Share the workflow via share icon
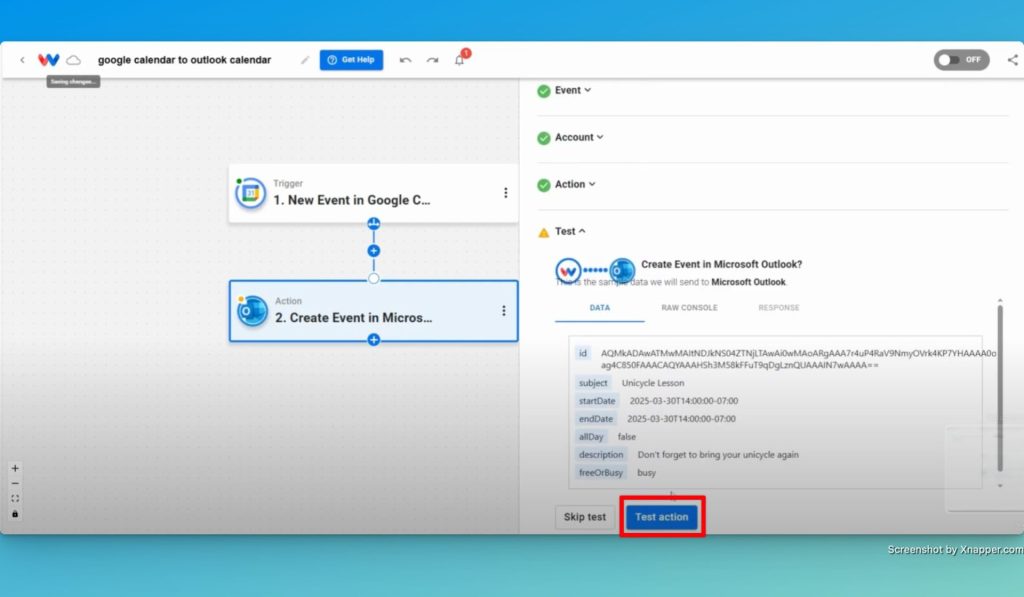 (x=1012, y=60)
